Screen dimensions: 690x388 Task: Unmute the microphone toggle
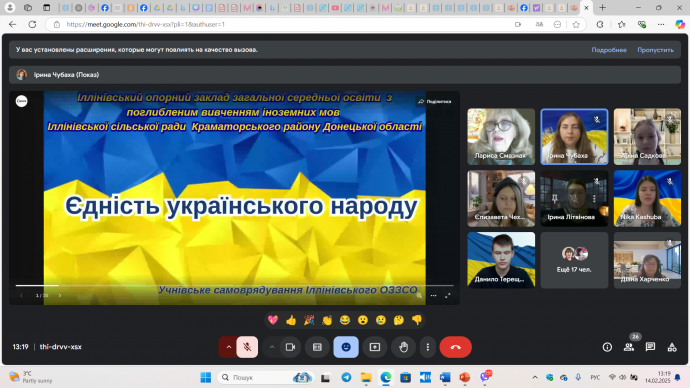(247, 347)
